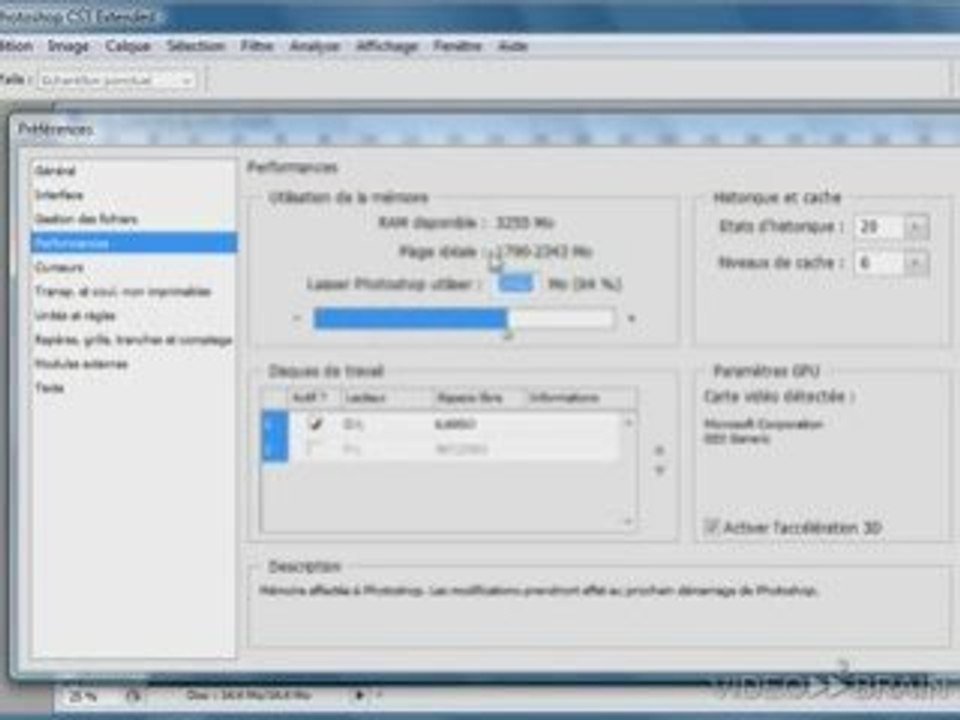960x720 pixels.
Task: Open the Filtre menu
Action: [x=257, y=46]
